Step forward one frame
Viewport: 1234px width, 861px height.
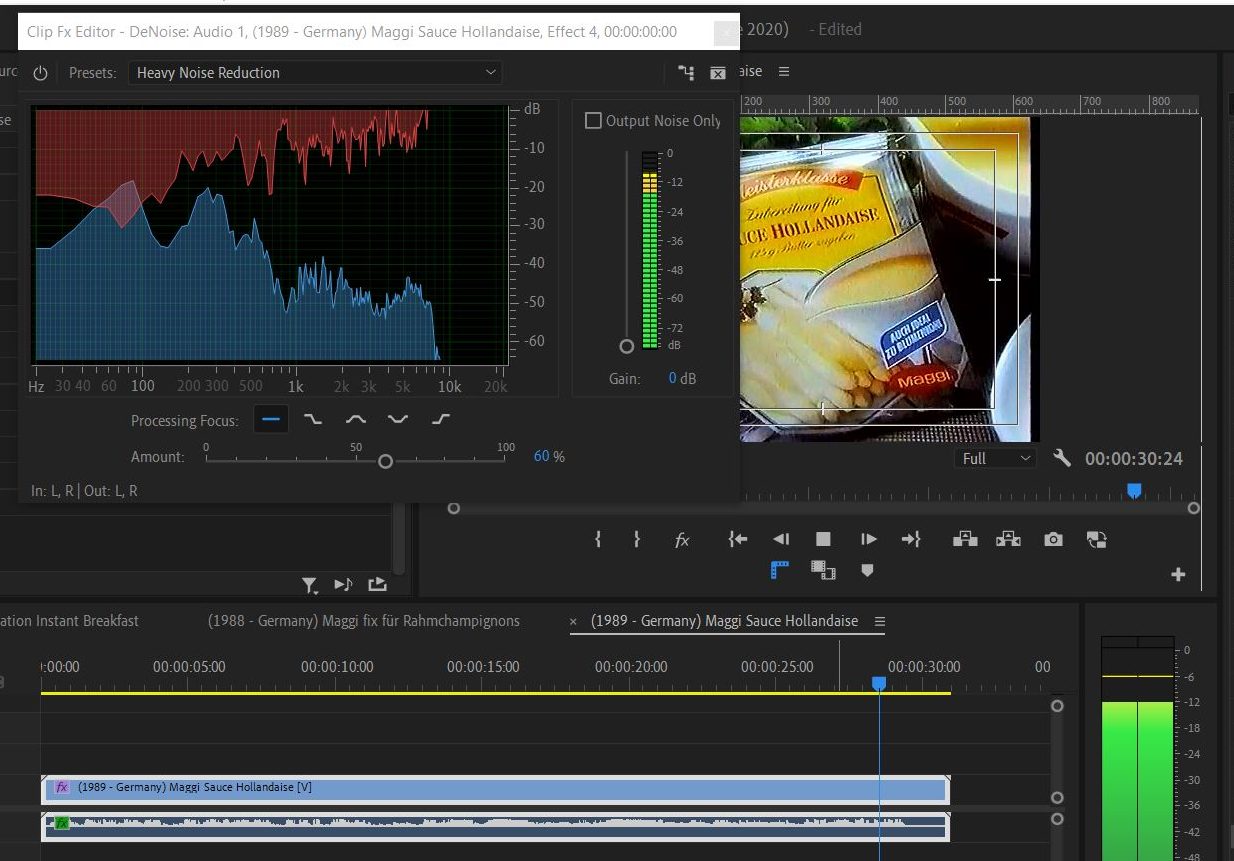[869, 539]
